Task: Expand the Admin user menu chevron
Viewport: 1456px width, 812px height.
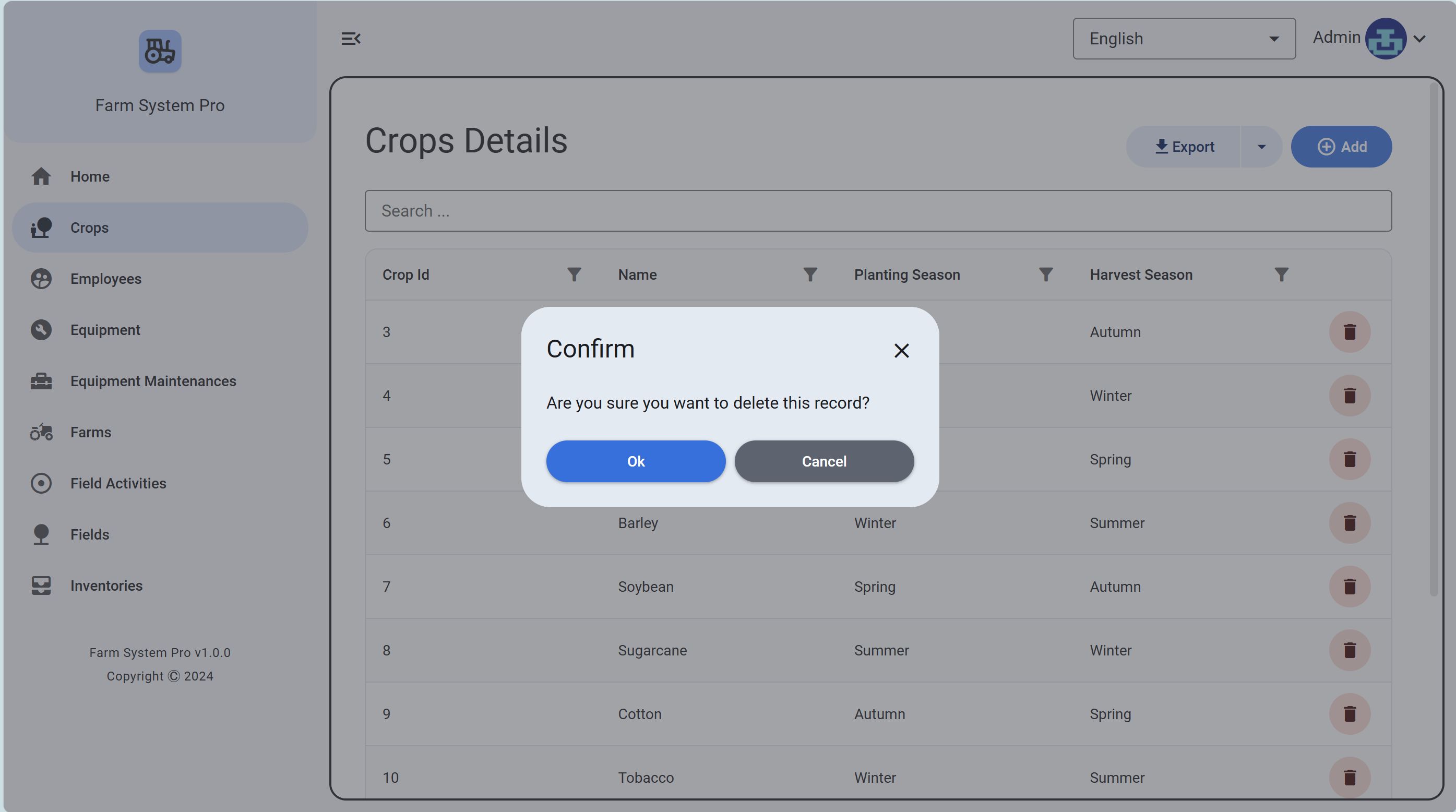Action: pos(1419,39)
